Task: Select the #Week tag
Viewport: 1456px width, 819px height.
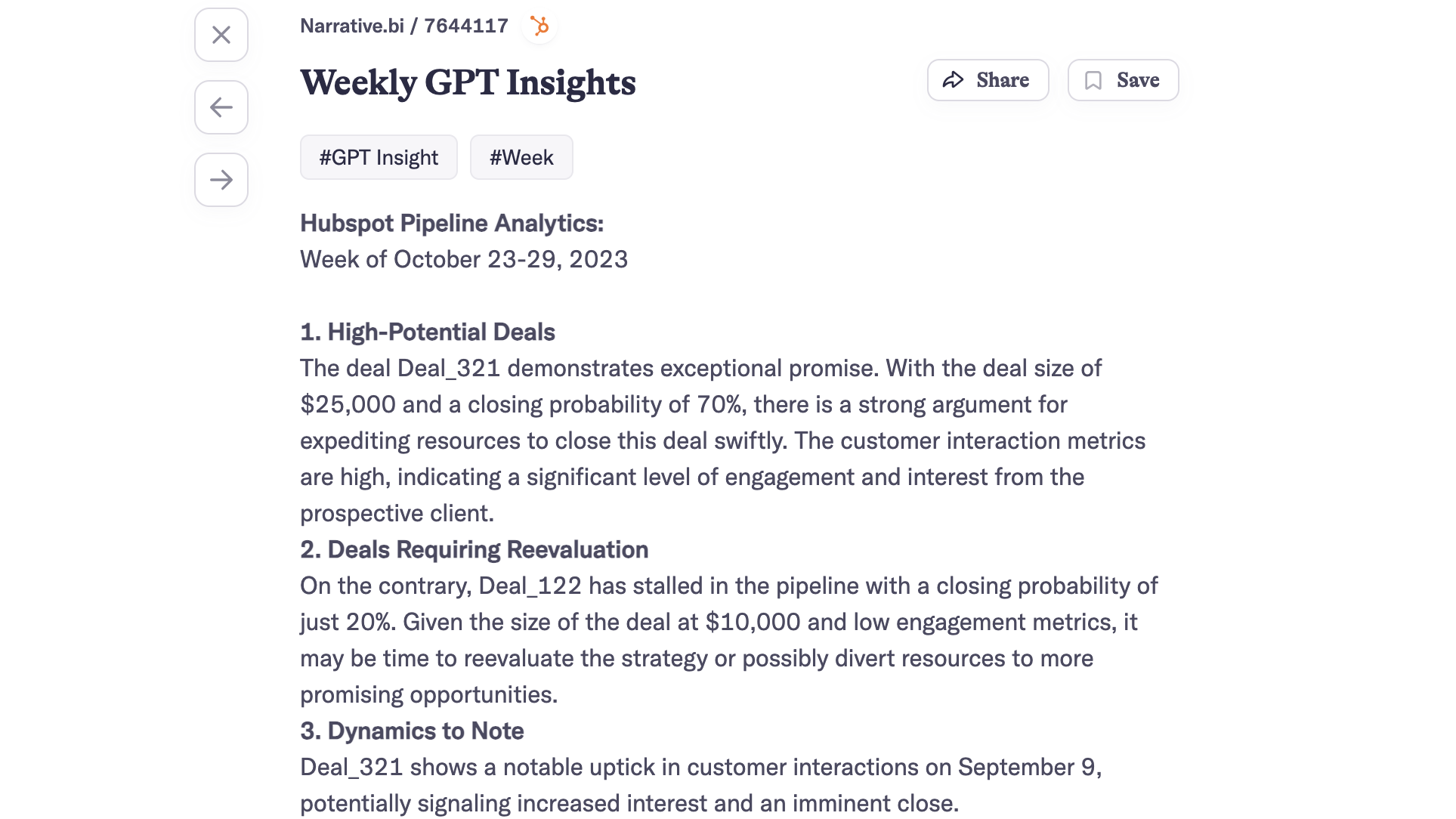Action: [x=521, y=157]
